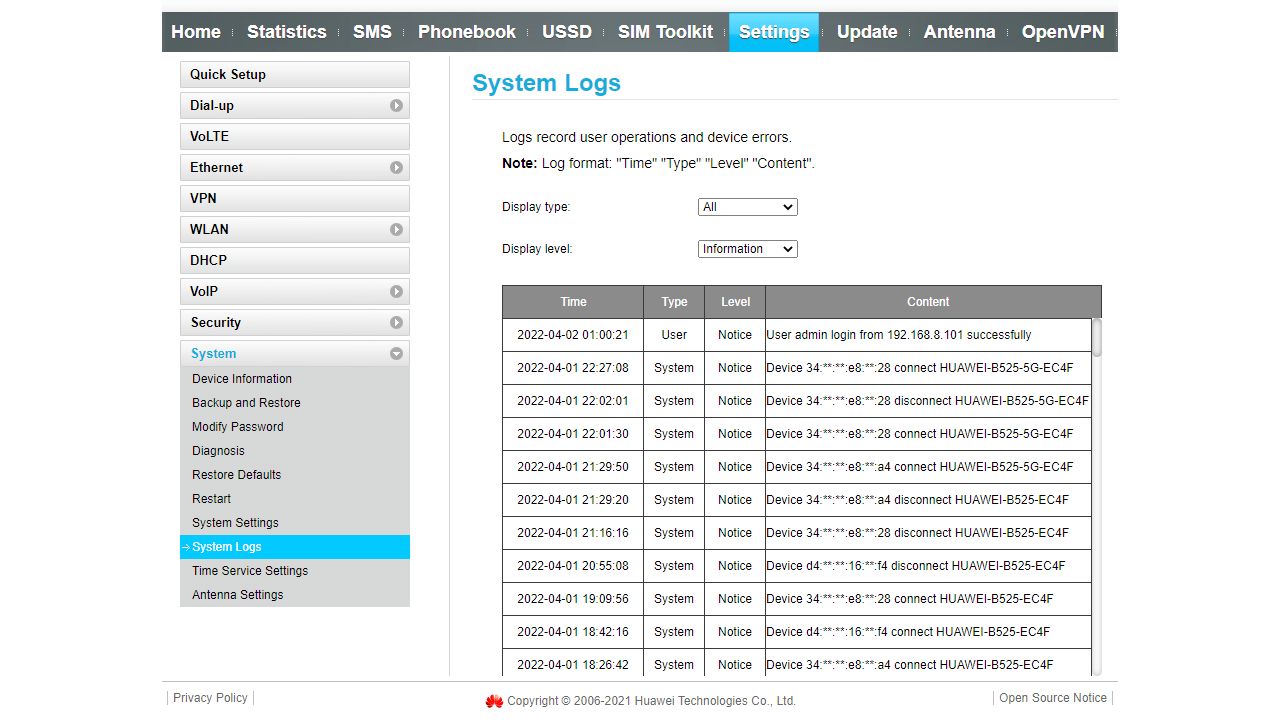Open the Display type dropdown

point(747,207)
